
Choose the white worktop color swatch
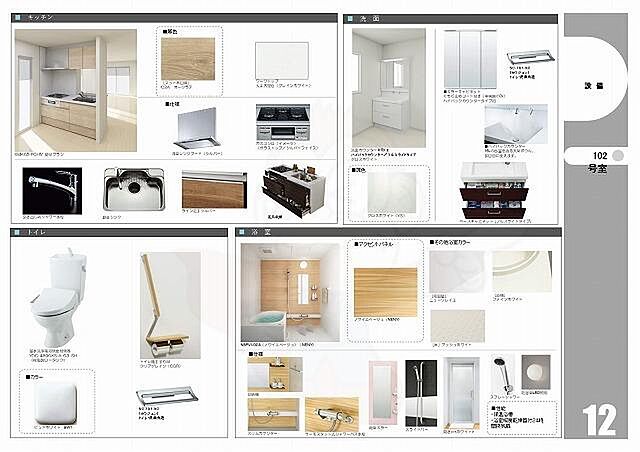point(282,60)
